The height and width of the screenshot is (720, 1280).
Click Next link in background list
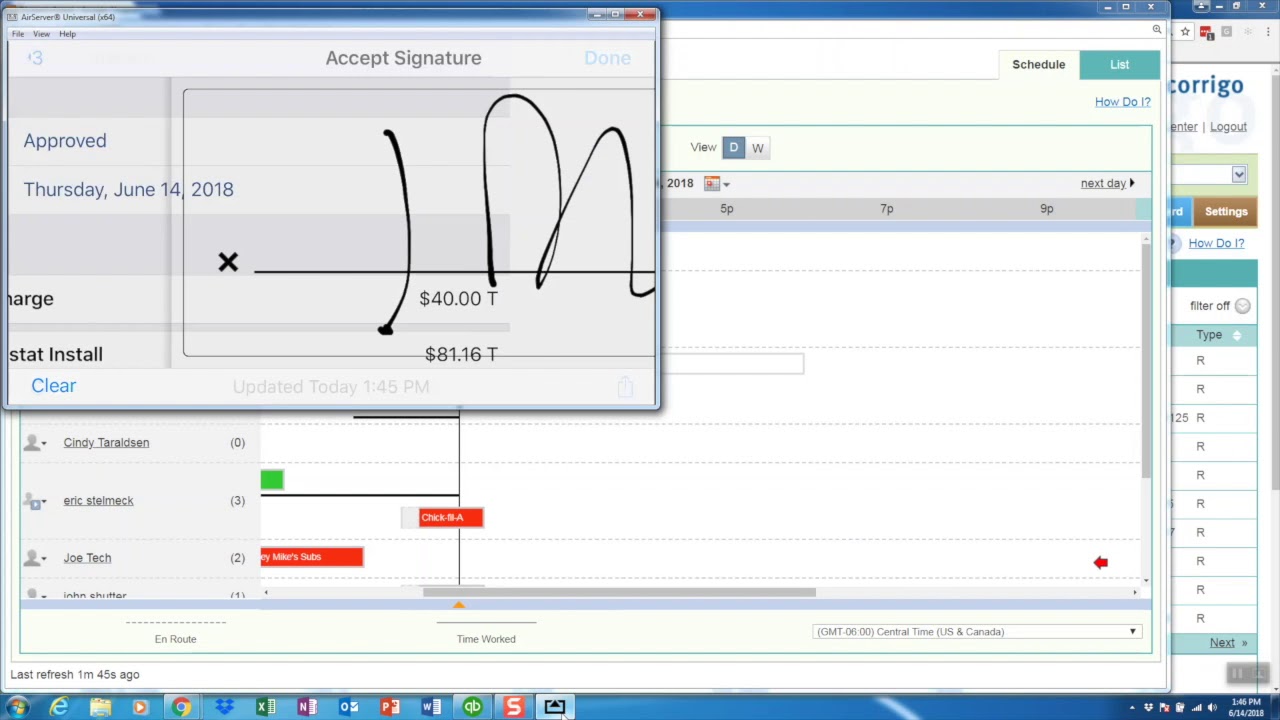tap(1222, 643)
